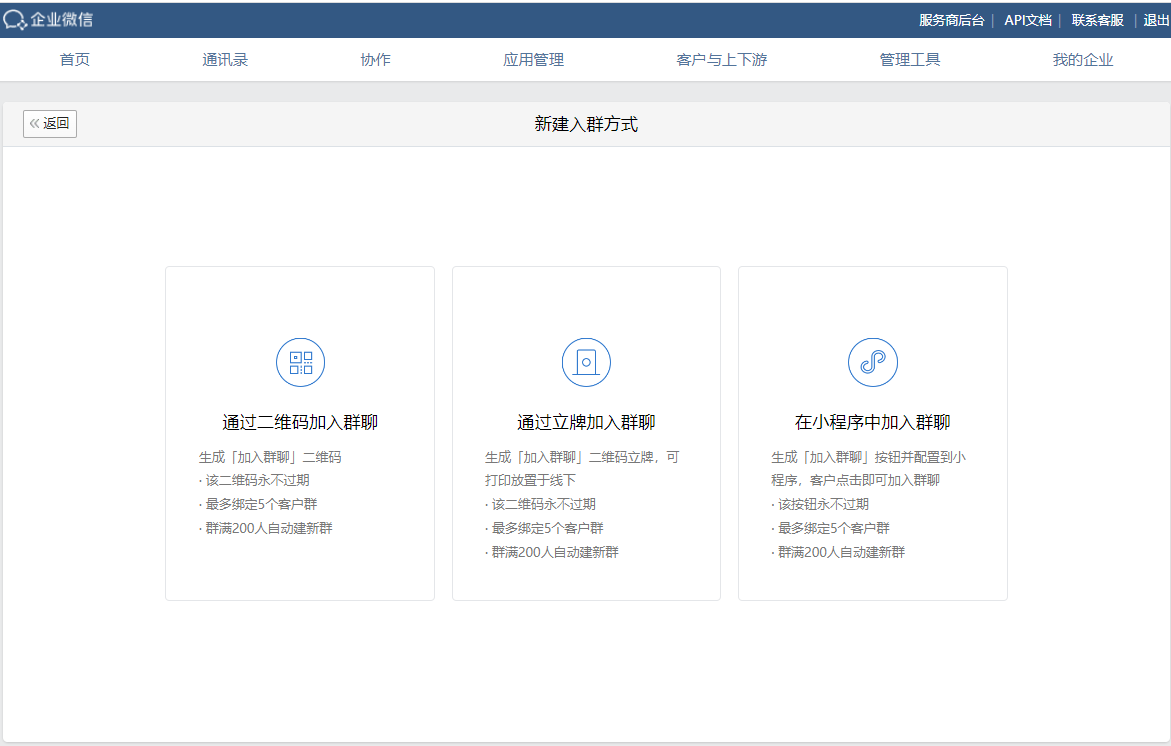Click the QR code icon
This screenshot has width=1171, height=746.
coord(300,362)
